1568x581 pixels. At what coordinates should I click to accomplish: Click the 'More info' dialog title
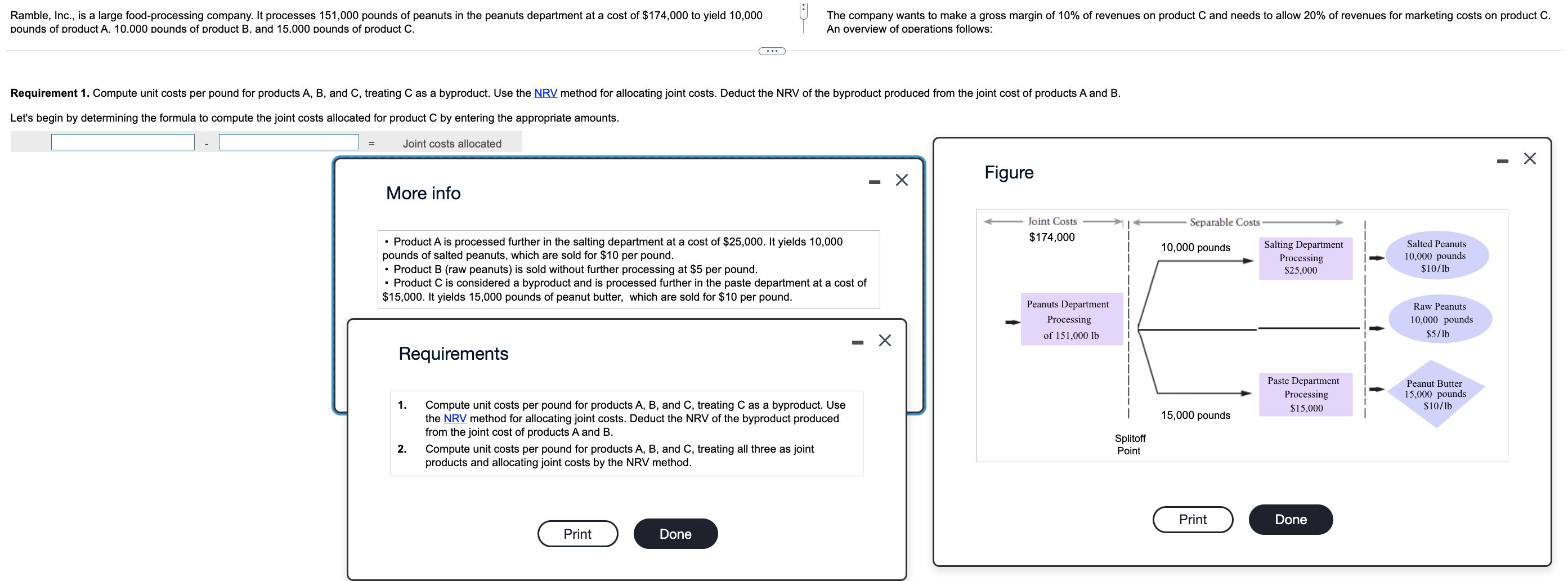pyautogui.click(x=423, y=193)
